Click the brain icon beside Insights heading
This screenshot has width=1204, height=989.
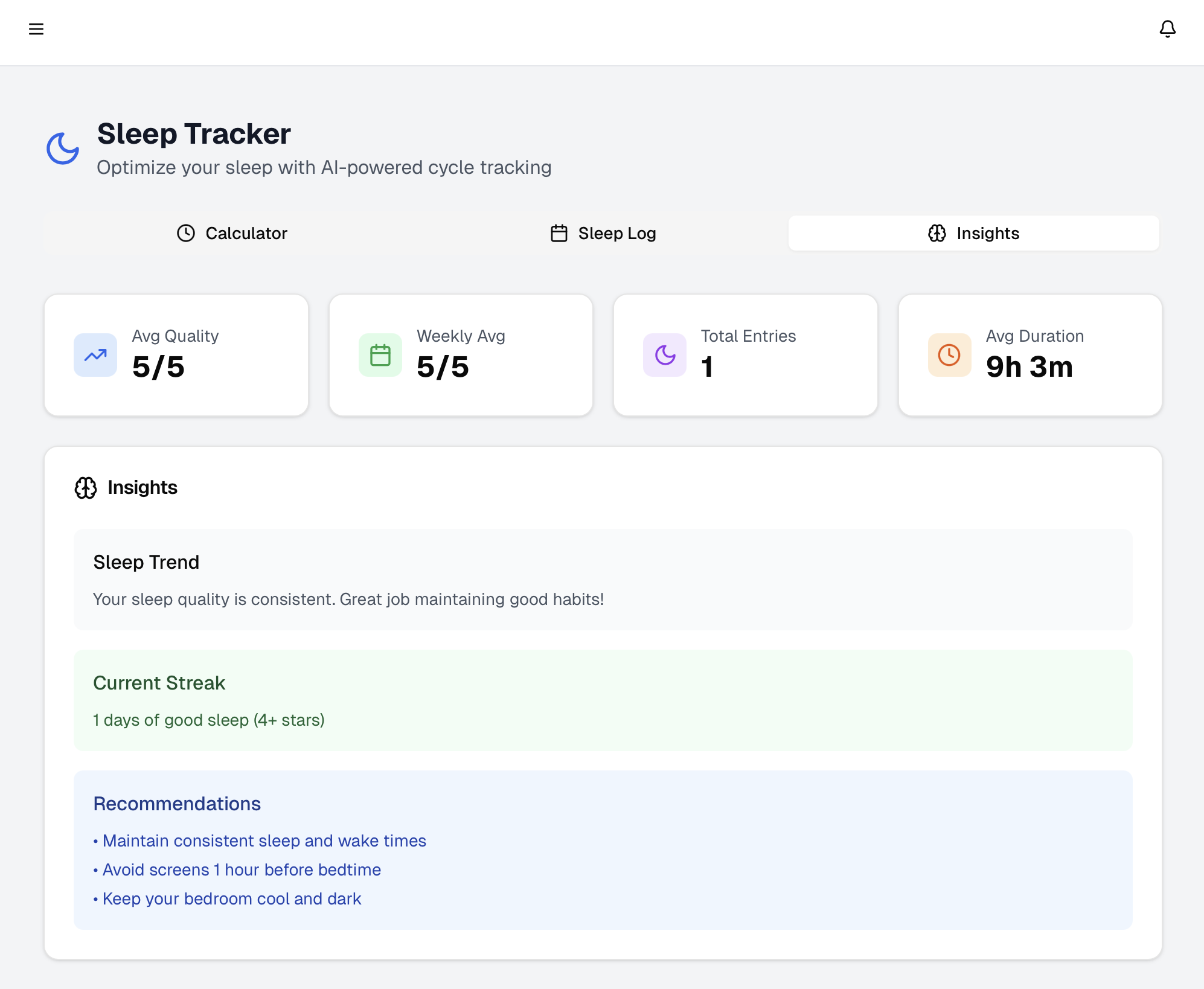pos(86,488)
